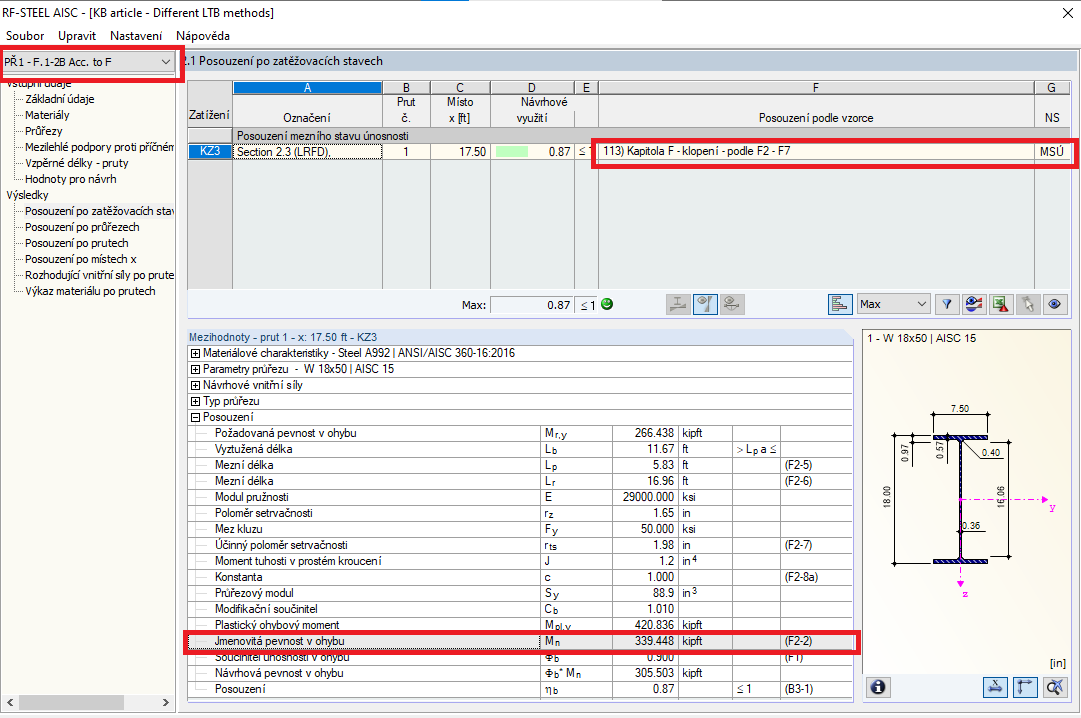Select Posouzení po zatěžovacích stavech in tree
Screen dimensions: 1081x718
pyautogui.click(x=99, y=211)
